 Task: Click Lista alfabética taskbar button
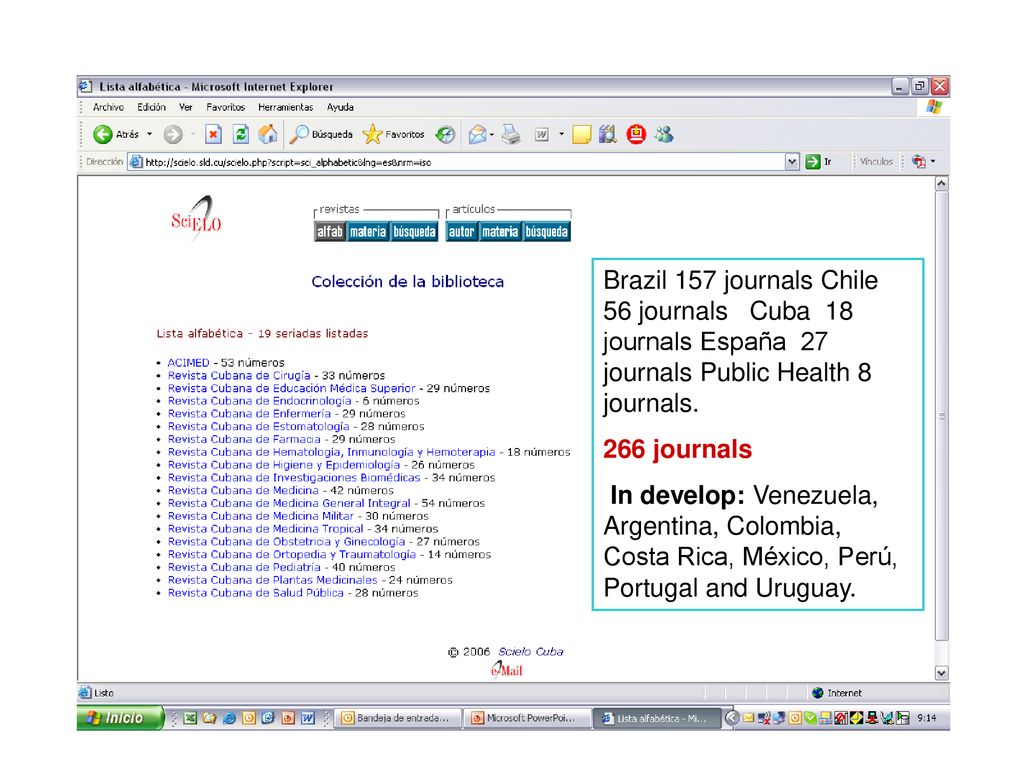click(656, 718)
